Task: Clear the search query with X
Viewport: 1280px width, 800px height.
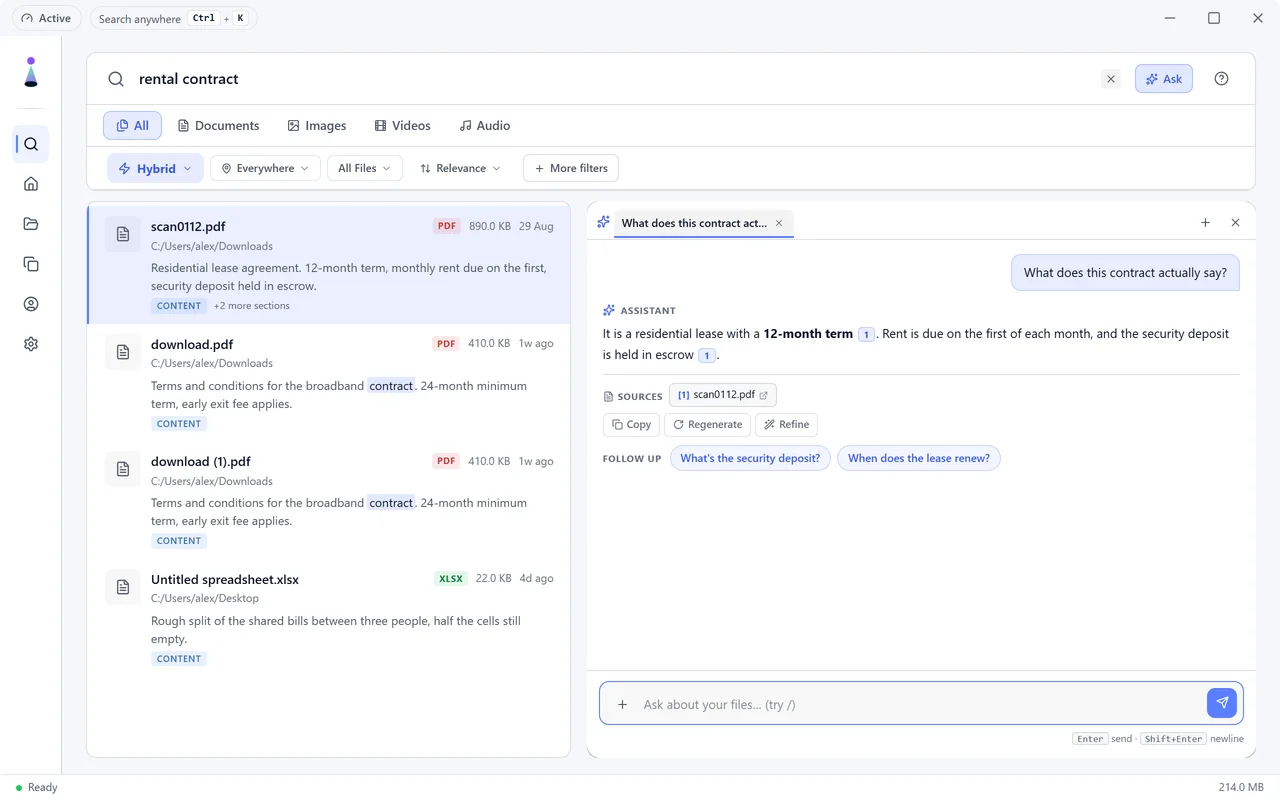Action: [1110, 79]
